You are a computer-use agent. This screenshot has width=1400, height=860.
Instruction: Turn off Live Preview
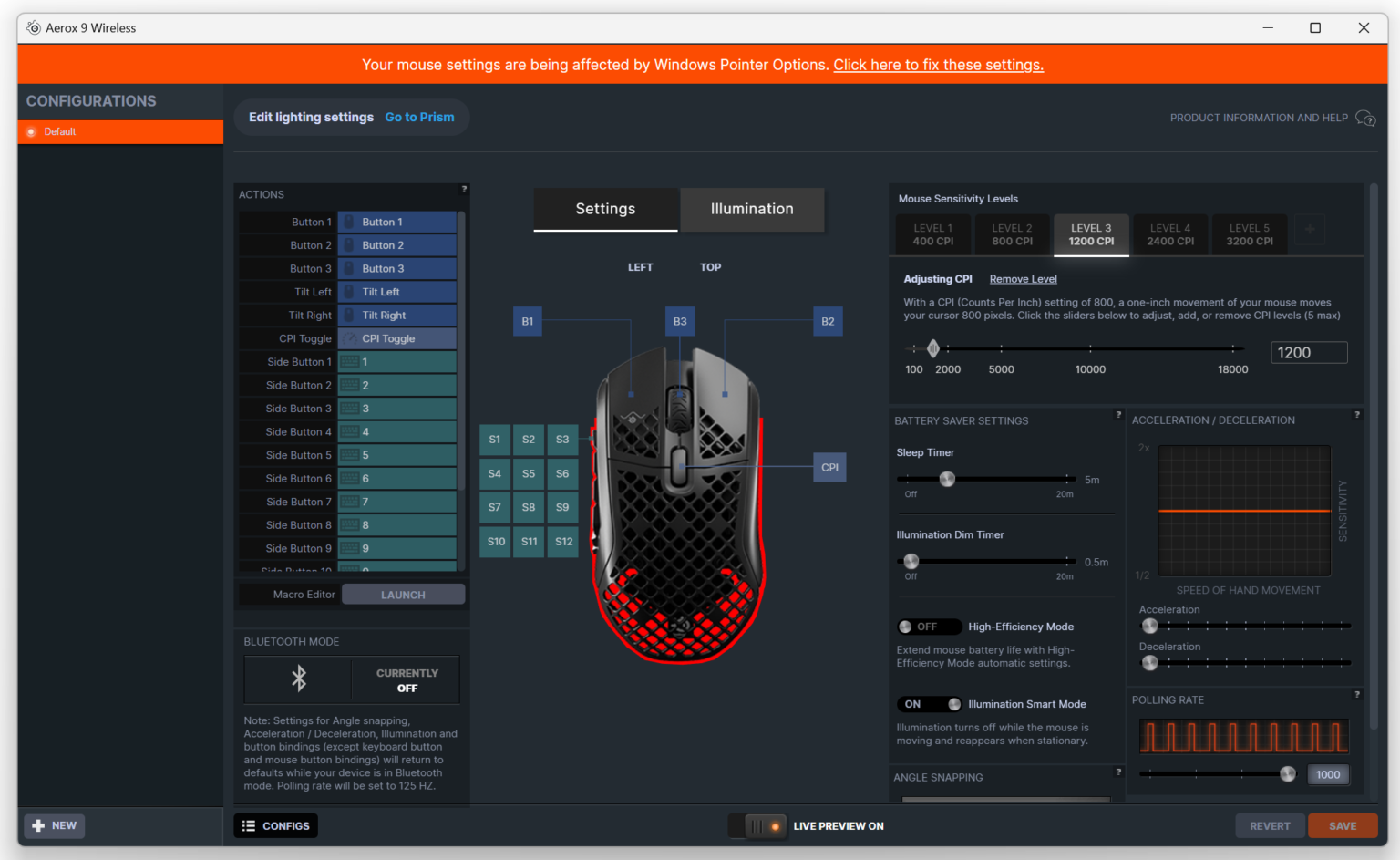click(x=757, y=825)
